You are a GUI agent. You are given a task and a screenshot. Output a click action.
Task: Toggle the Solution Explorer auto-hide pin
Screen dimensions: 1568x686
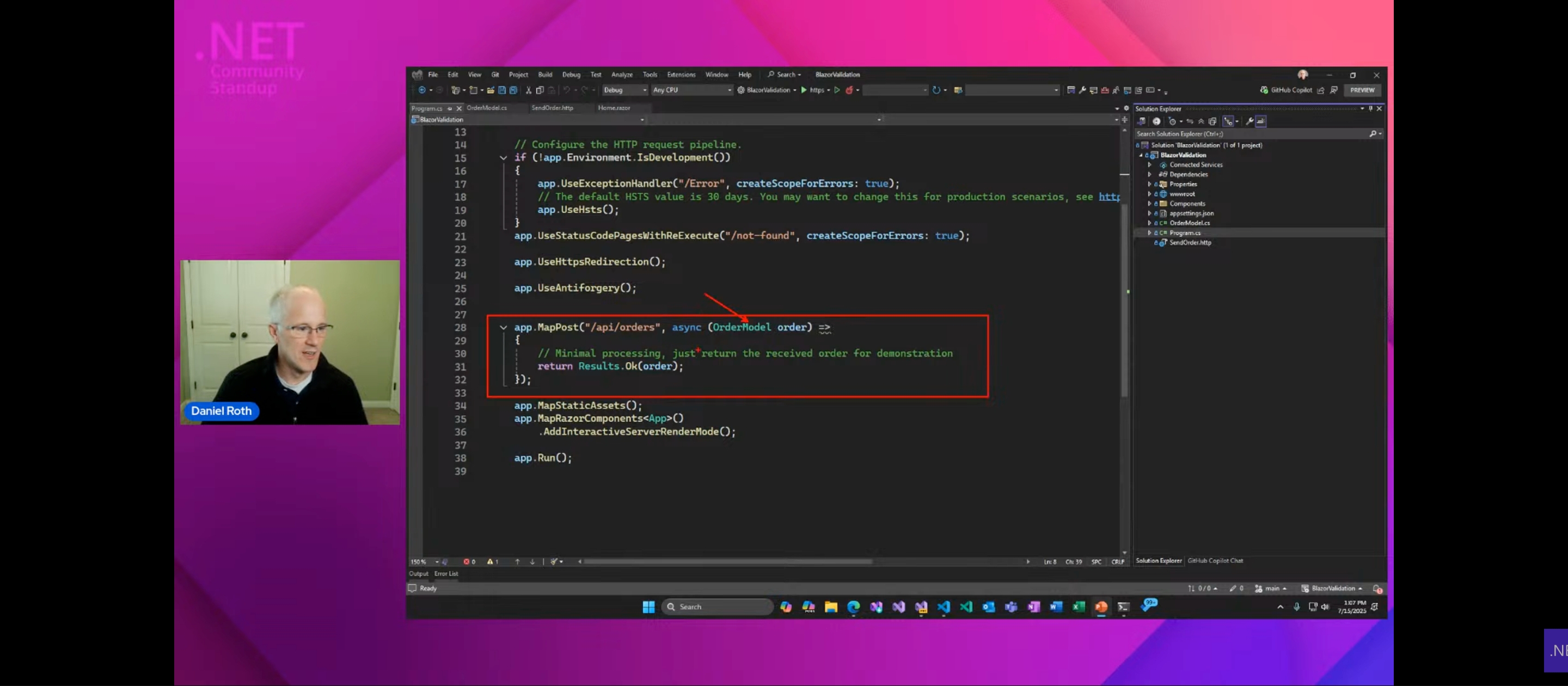[x=1370, y=108]
